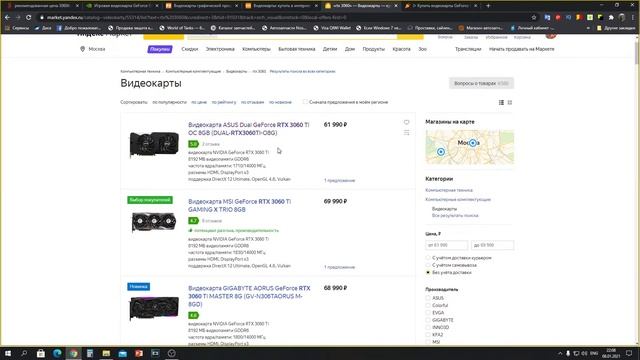640x360 pixels.
Task: Show hidden system tray icons
Action: (x=560, y=353)
